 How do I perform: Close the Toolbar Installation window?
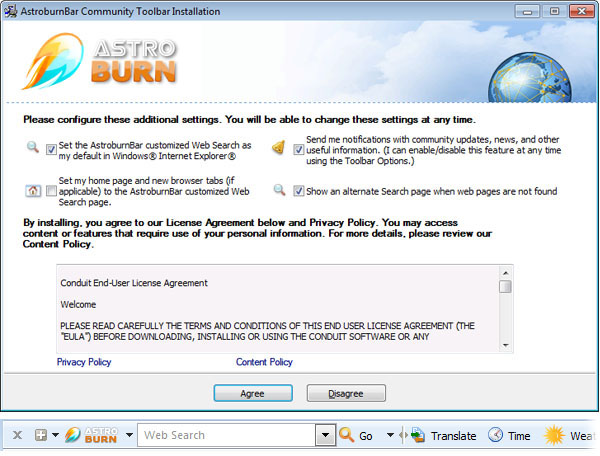pos(581,11)
